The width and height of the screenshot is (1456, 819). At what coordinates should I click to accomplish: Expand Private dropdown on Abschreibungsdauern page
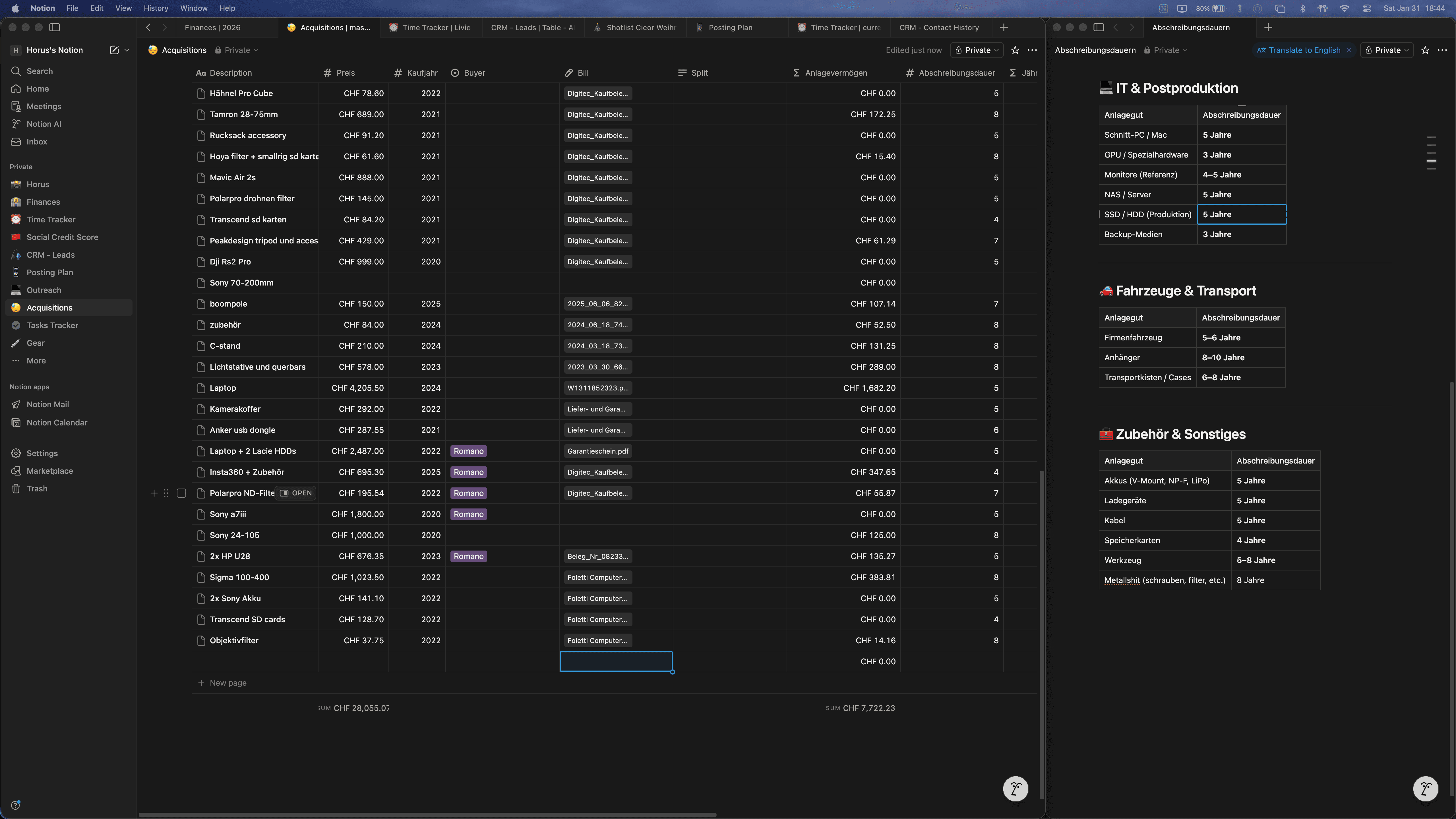pyautogui.click(x=1387, y=50)
